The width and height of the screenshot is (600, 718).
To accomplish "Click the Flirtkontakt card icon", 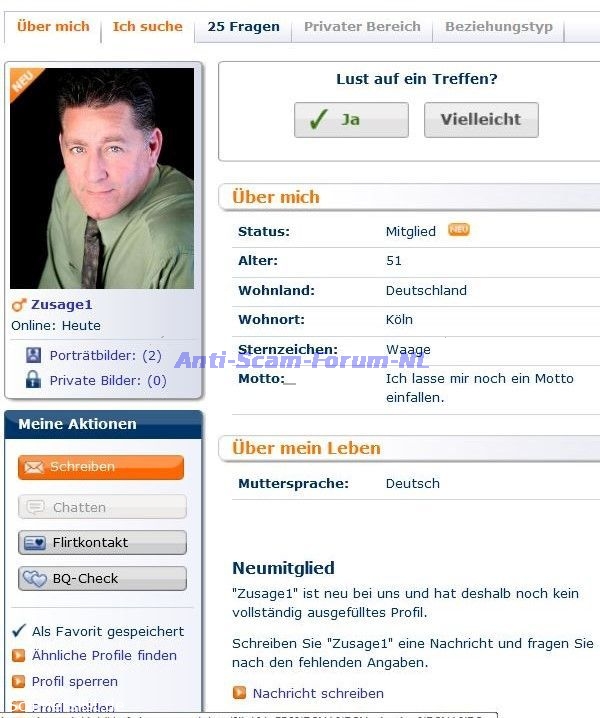I will 35,543.
